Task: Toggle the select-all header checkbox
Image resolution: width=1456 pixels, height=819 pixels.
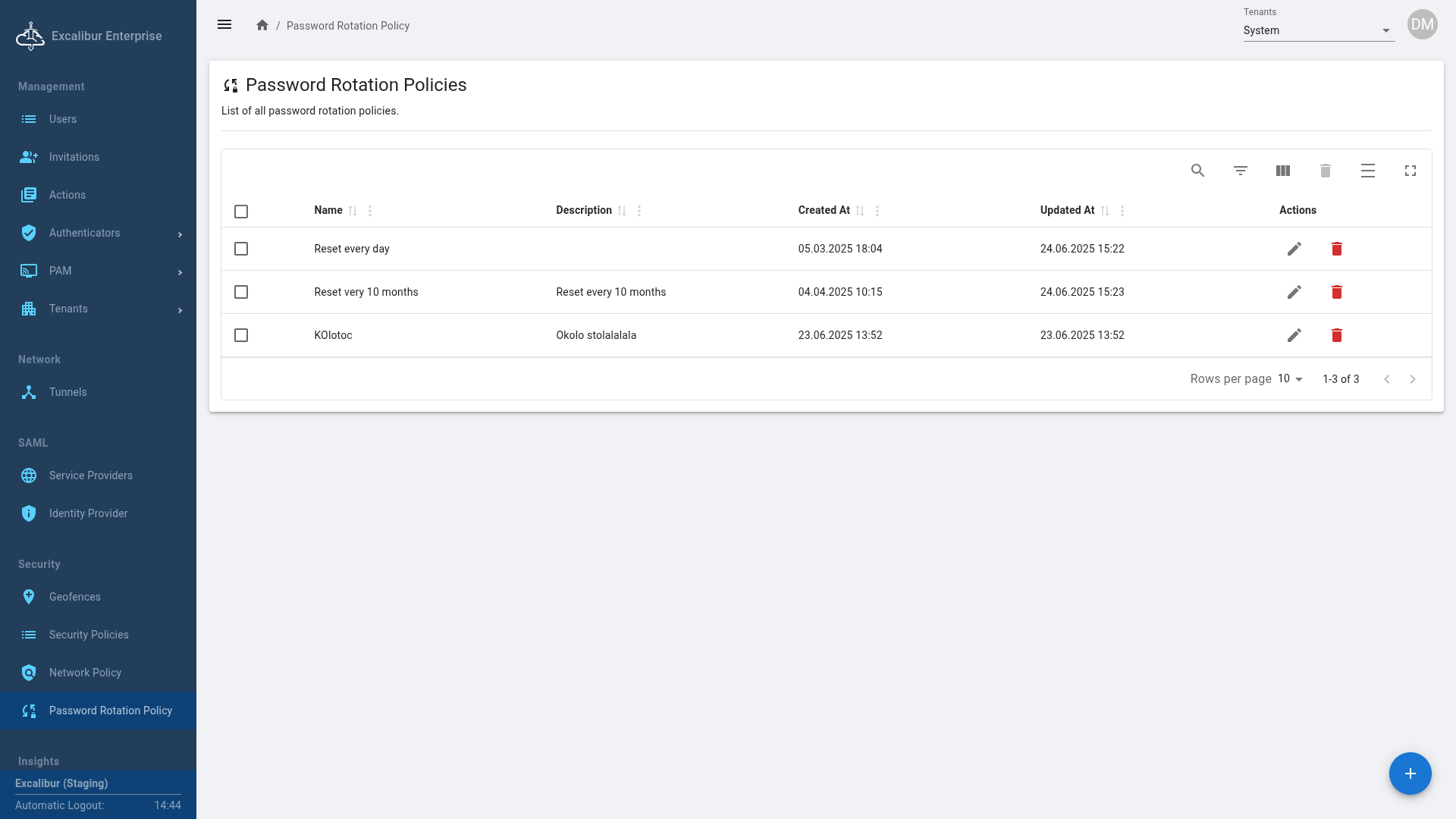Action: click(241, 212)
